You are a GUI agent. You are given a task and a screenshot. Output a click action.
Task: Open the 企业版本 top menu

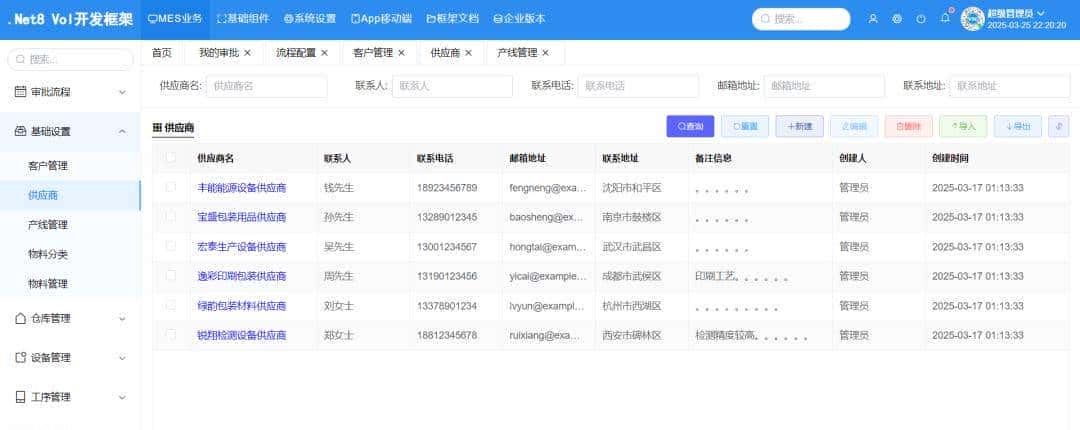tap(519, 19)
